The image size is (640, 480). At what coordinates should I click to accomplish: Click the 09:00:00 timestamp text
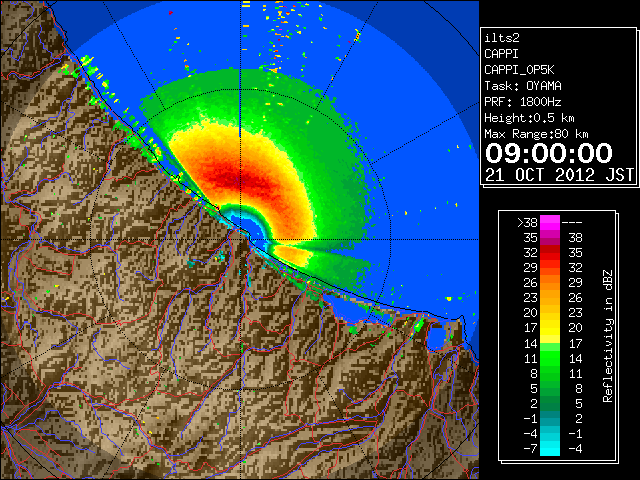point(549,153)
